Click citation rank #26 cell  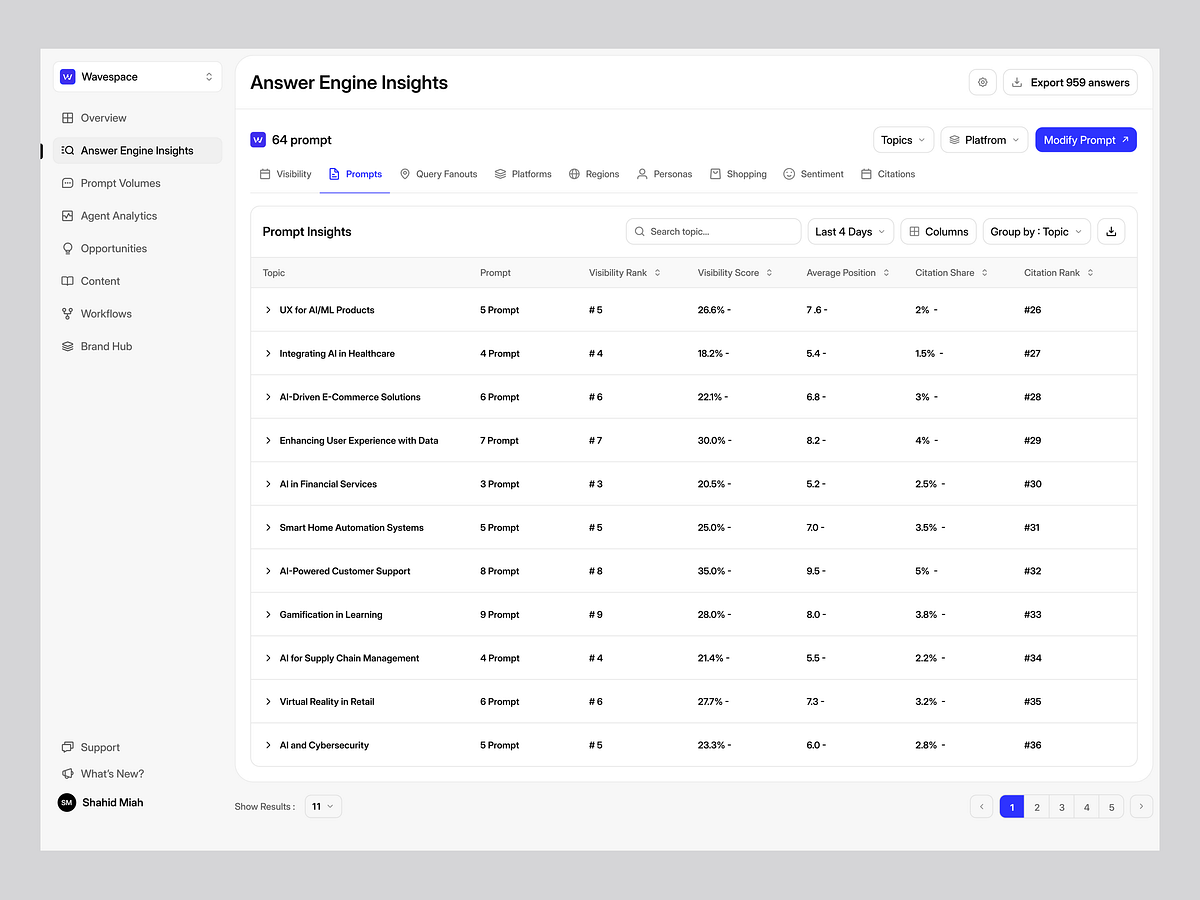tap(1033, 310)
